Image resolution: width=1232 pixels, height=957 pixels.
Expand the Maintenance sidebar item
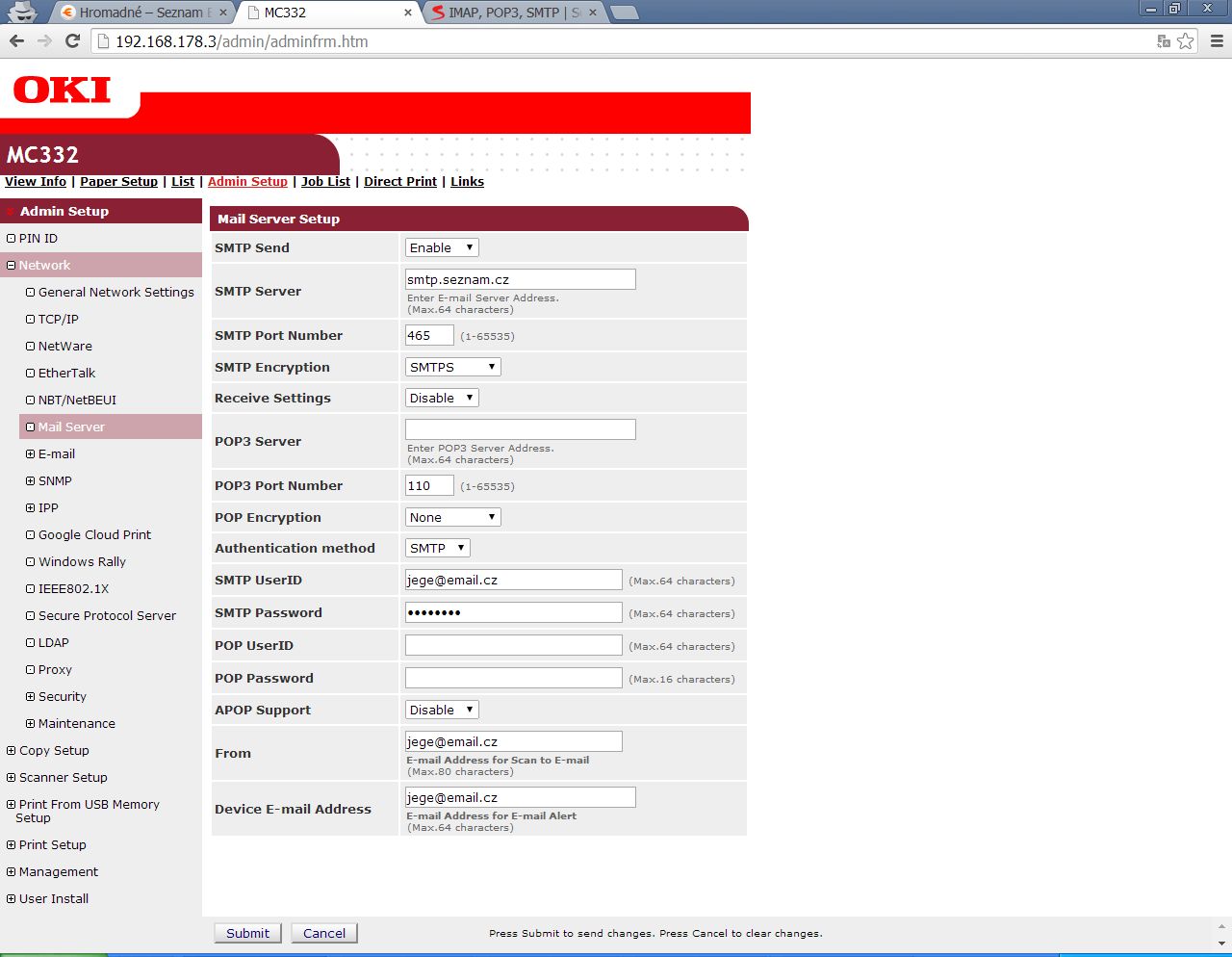[31, 723]
